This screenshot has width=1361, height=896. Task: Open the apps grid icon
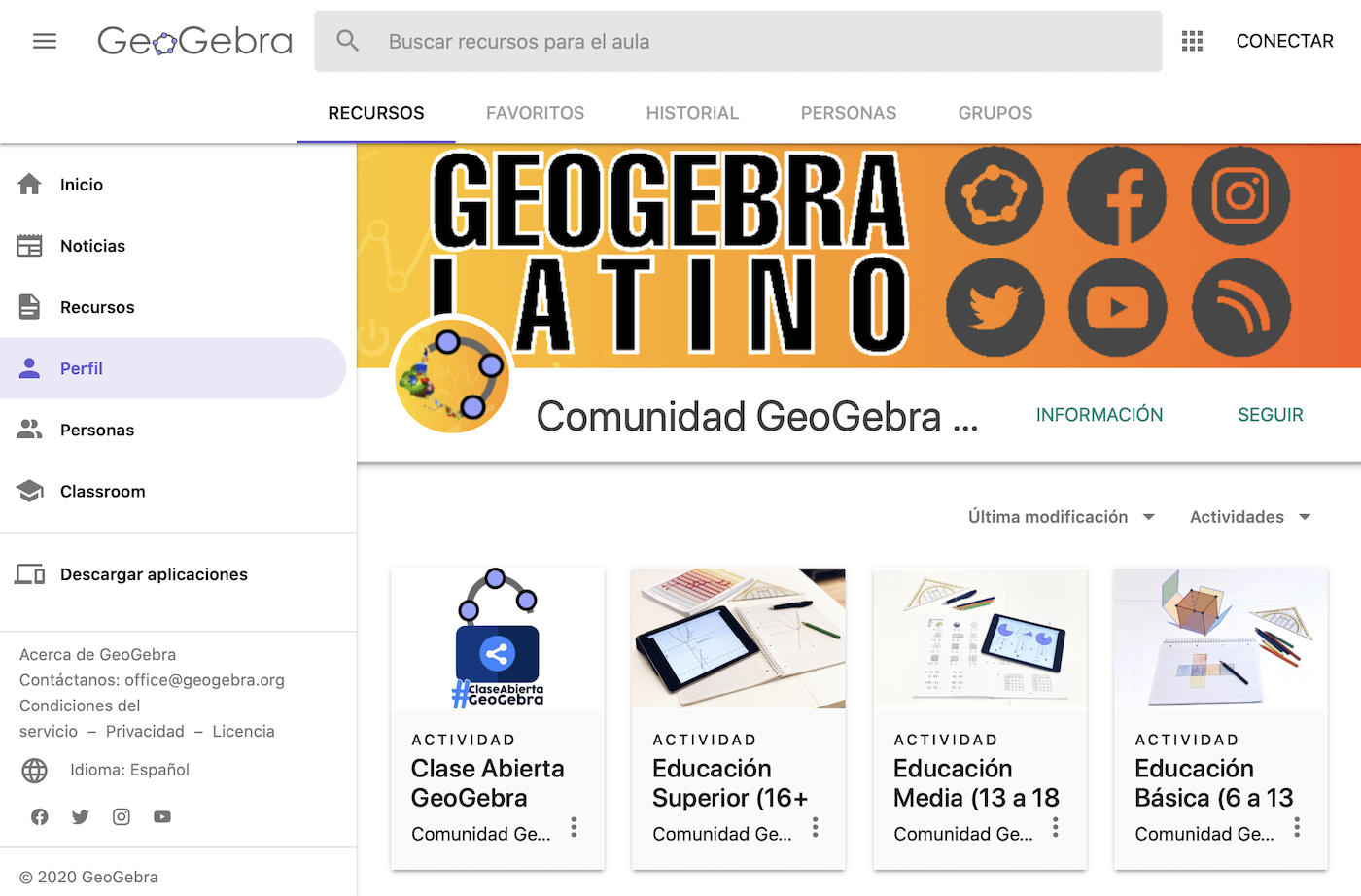pyautogui.click(x=1192, y=41)
